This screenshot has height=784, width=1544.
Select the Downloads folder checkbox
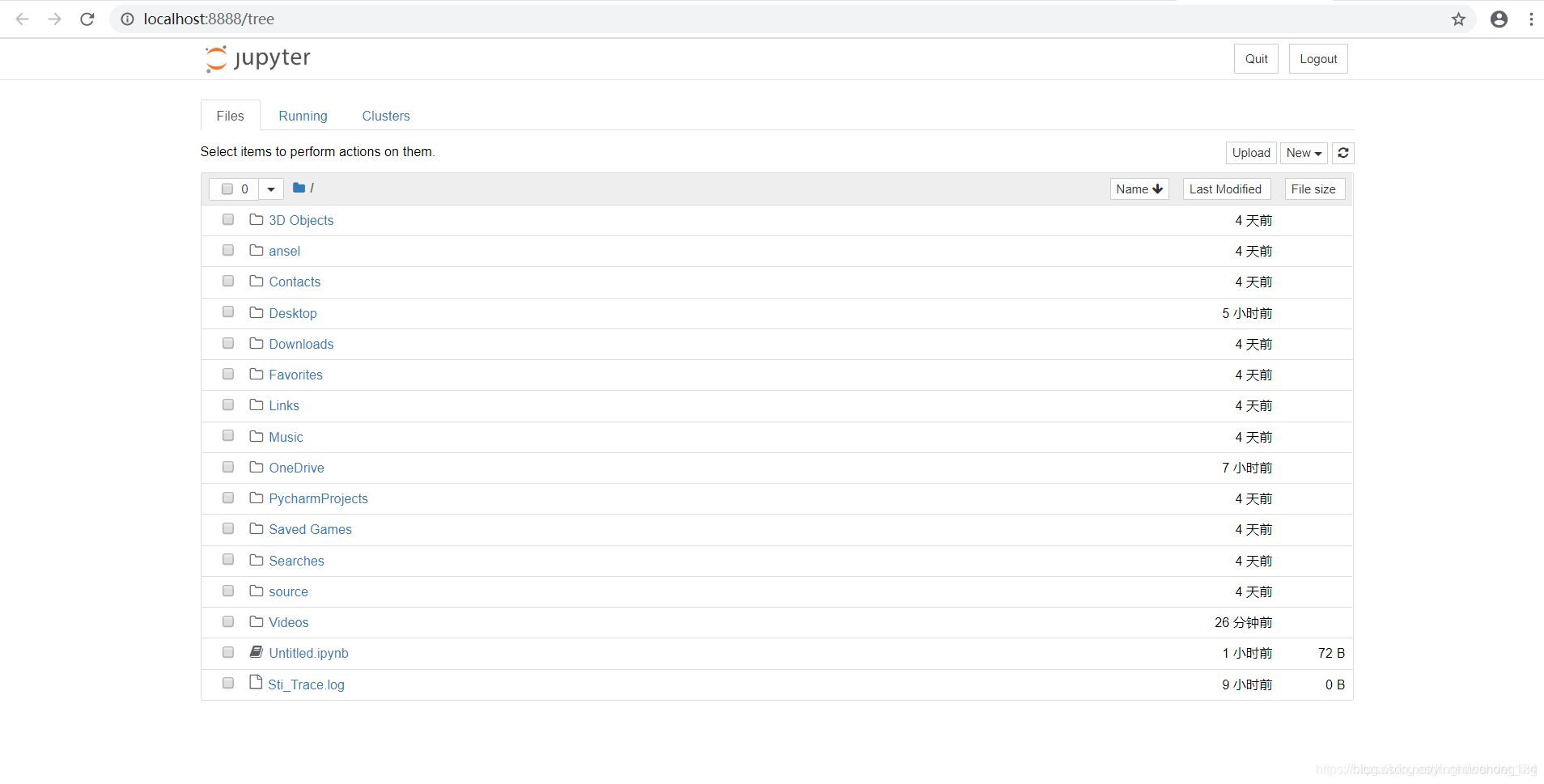[228, 343]
